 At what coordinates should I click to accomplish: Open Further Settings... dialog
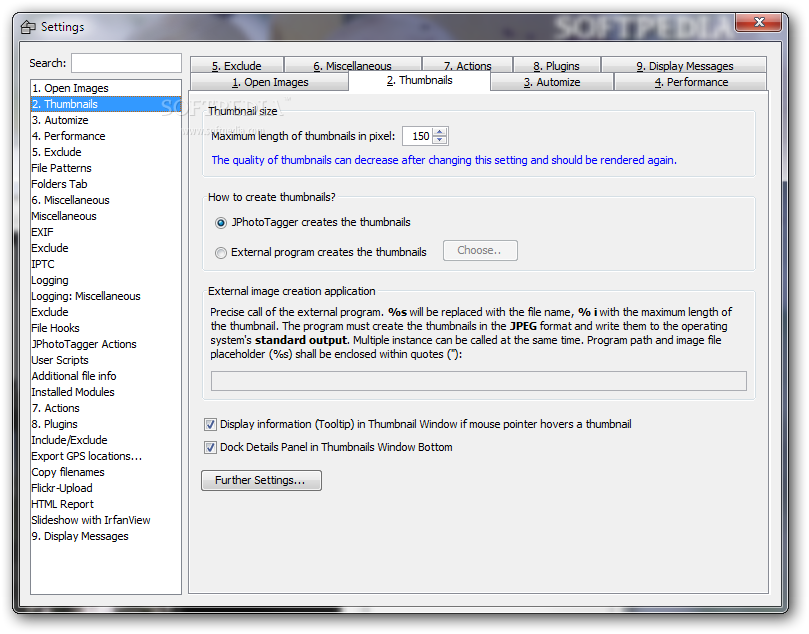(x=261, y=480)
